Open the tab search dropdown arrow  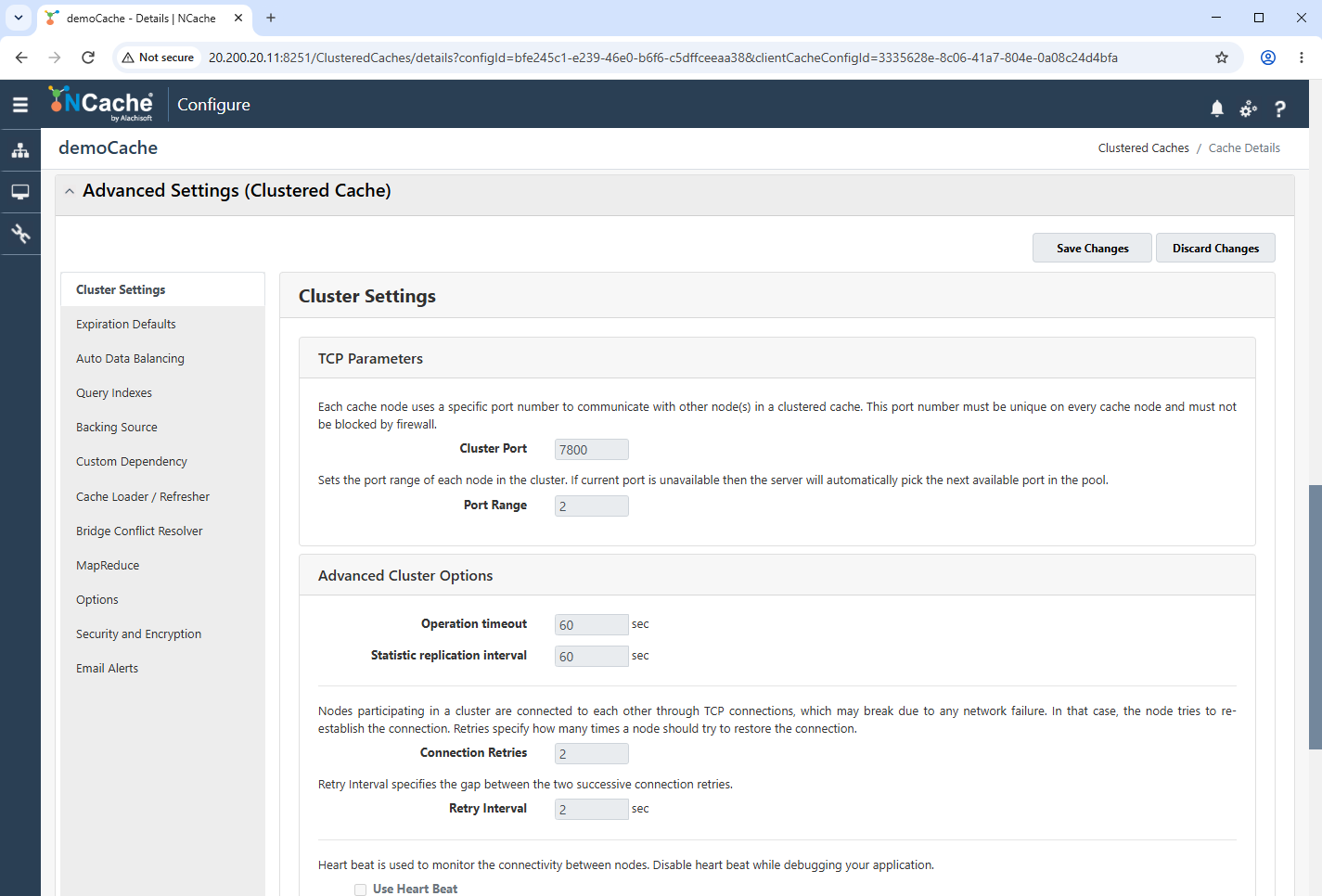click(x=19, y=18)
